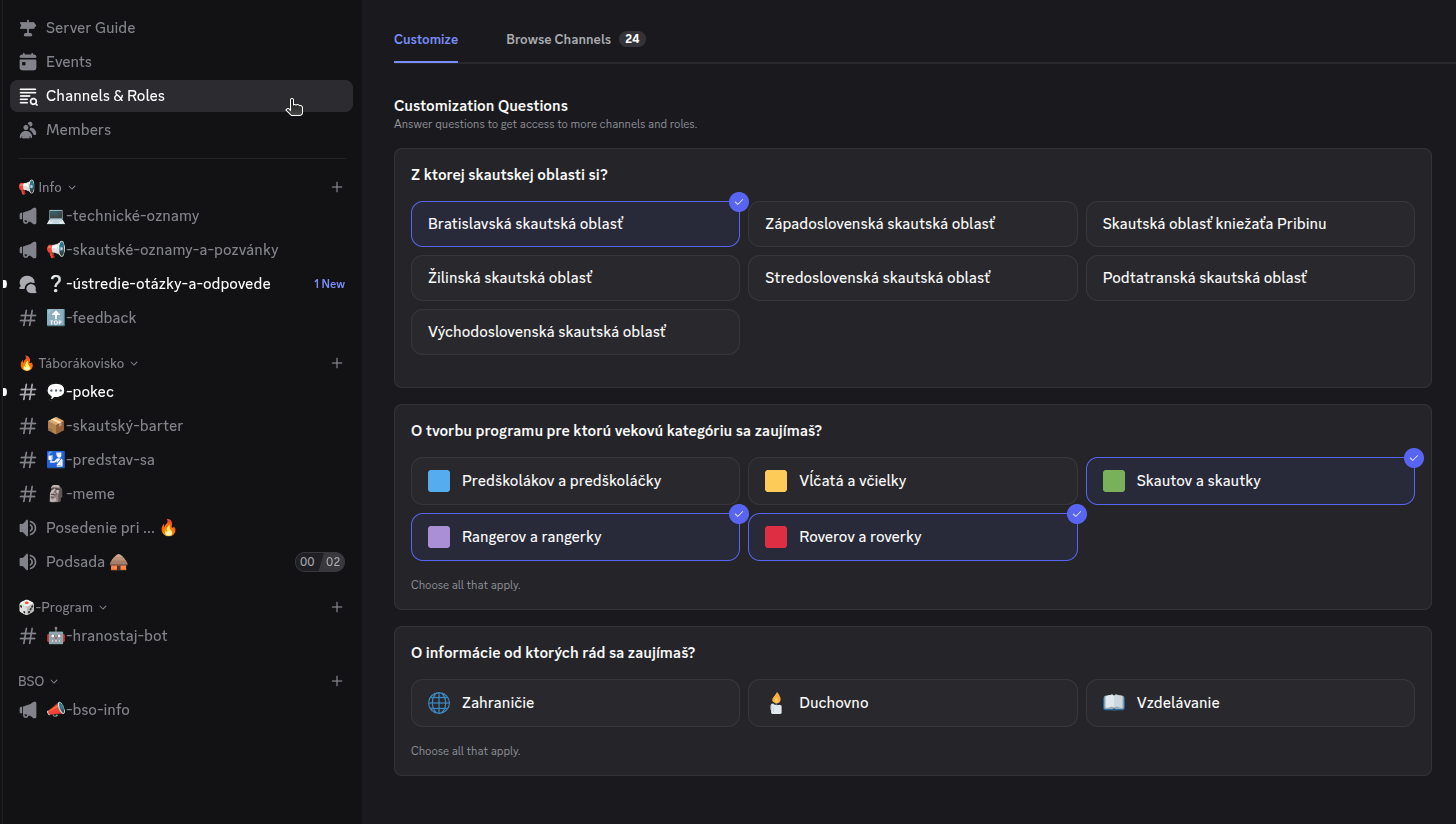The image size is (1456, 824).
Task: Click the Server Guide signpost icon
Action: [x=28, y=28]
